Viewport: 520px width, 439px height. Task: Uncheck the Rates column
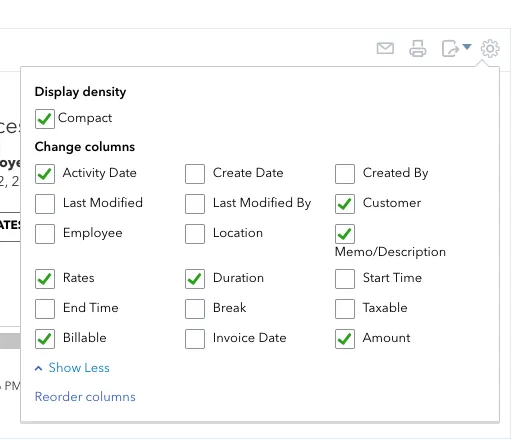pyautogui.click(x=45, y=279)
